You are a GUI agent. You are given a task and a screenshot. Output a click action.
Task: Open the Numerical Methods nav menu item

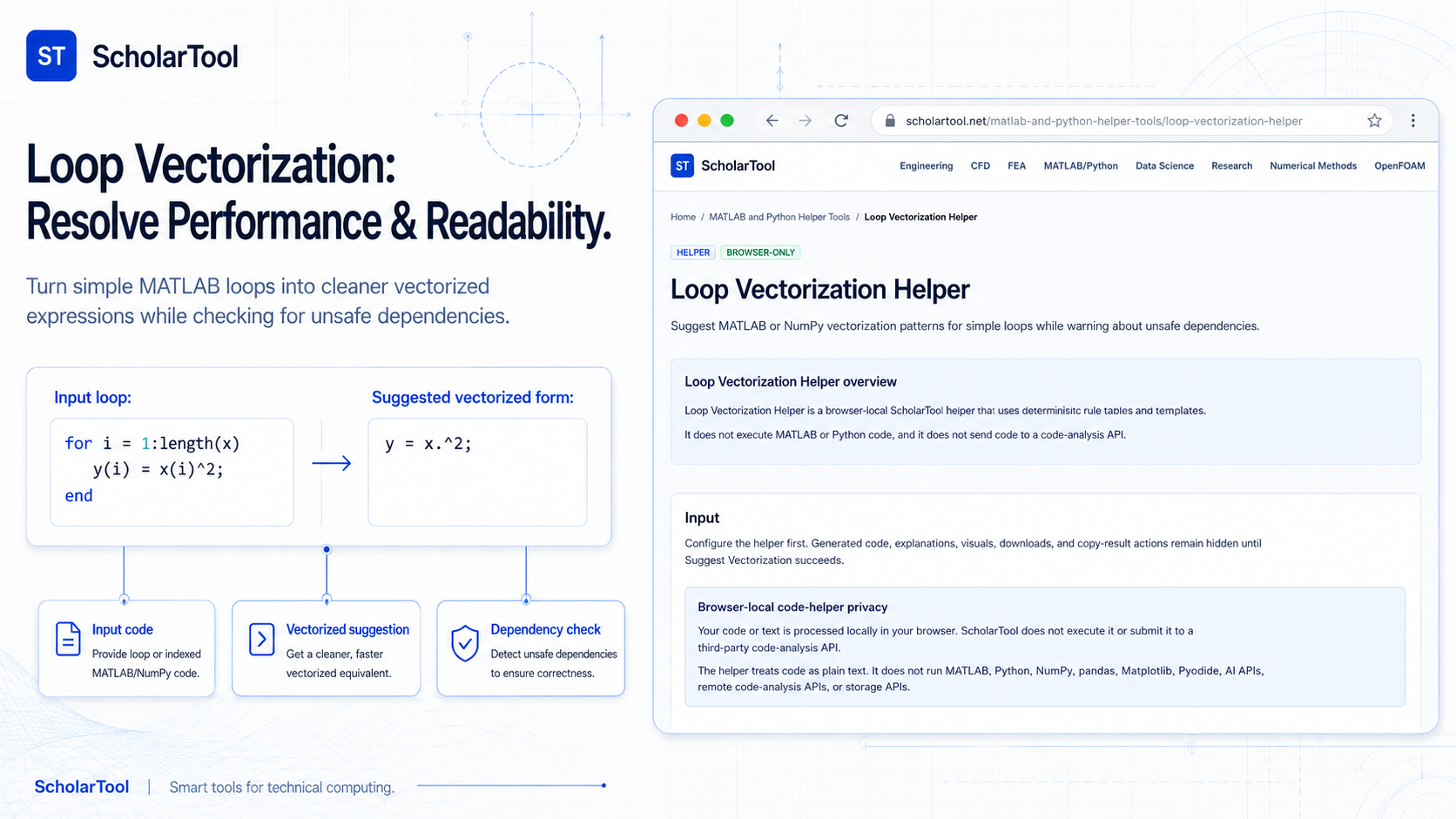pos(1313,166)
